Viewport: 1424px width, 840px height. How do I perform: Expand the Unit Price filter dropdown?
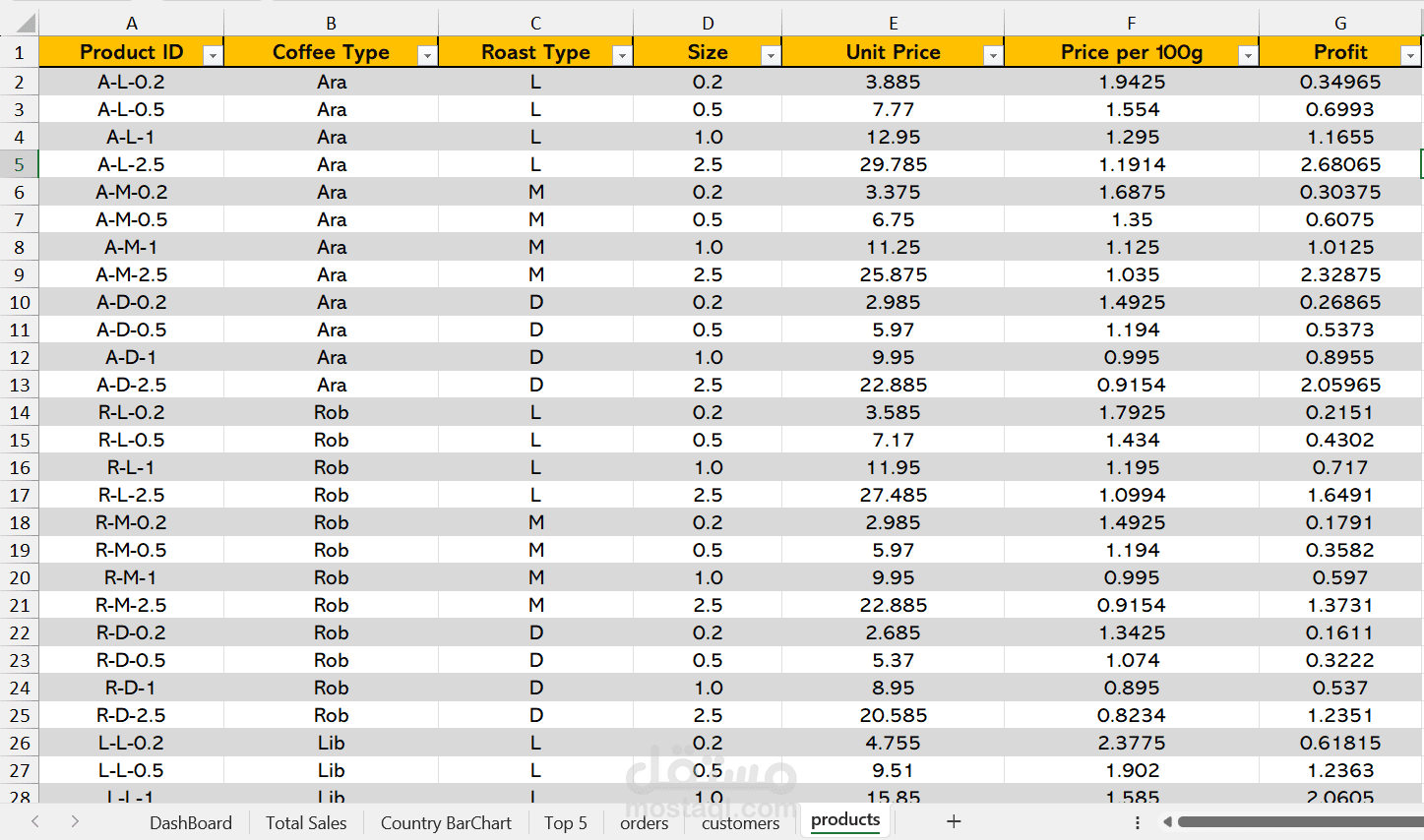[x=993, y=56]
